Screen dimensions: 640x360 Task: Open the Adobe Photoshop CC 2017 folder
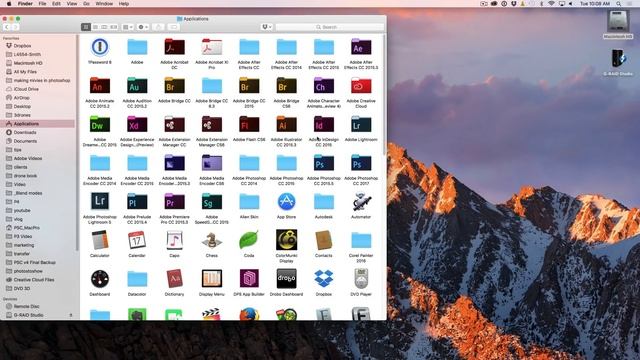click(361, 163)
